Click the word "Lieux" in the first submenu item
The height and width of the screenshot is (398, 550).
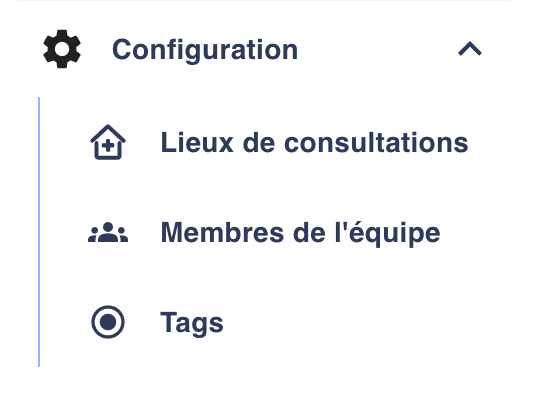[x=197, y=142]
